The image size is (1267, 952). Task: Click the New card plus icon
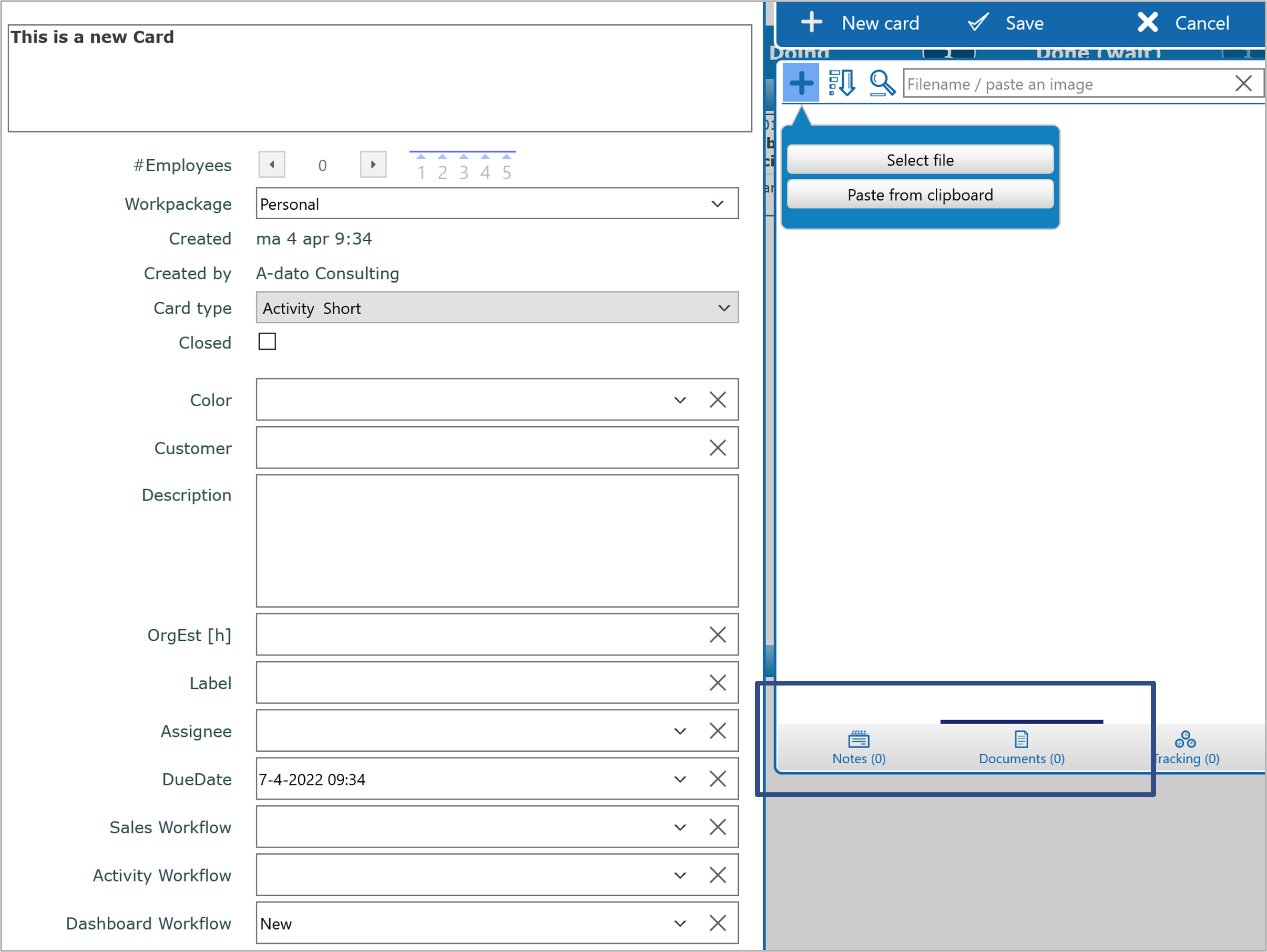811,22
